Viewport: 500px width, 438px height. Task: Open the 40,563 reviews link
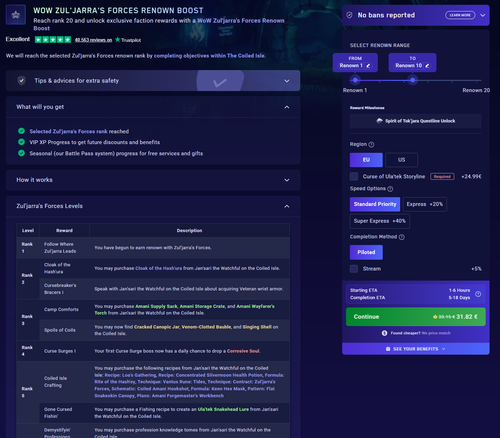[93, 40]
